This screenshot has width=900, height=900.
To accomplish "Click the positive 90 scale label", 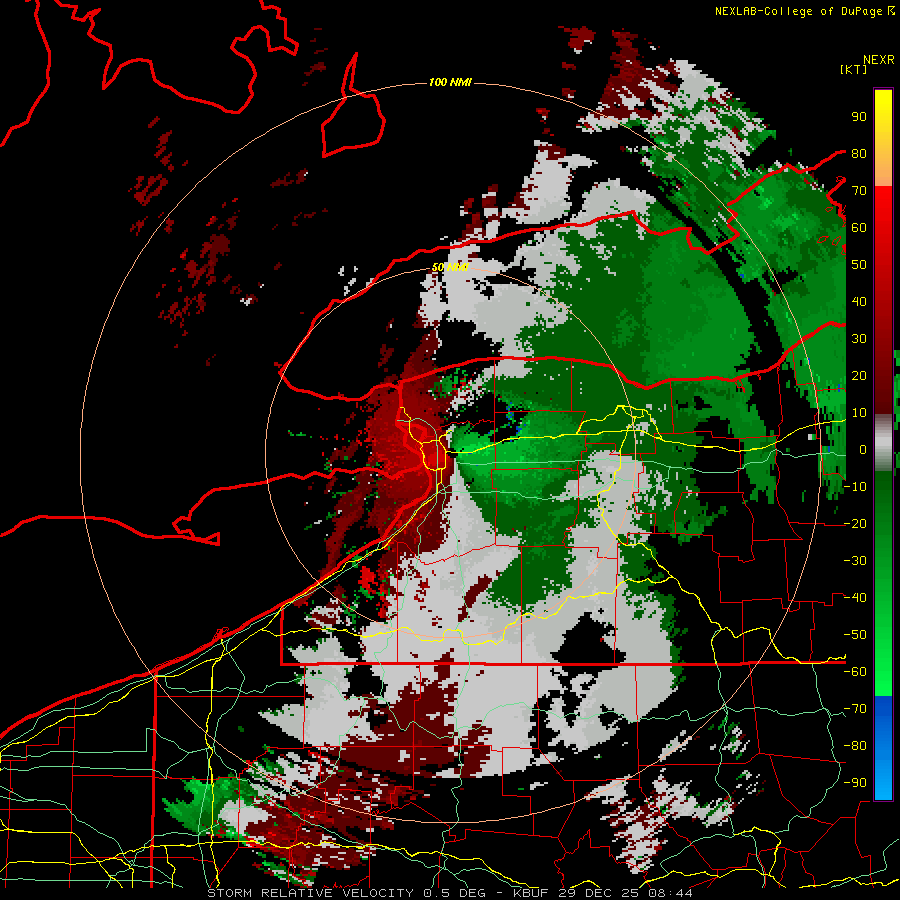I will click(859, 117).
